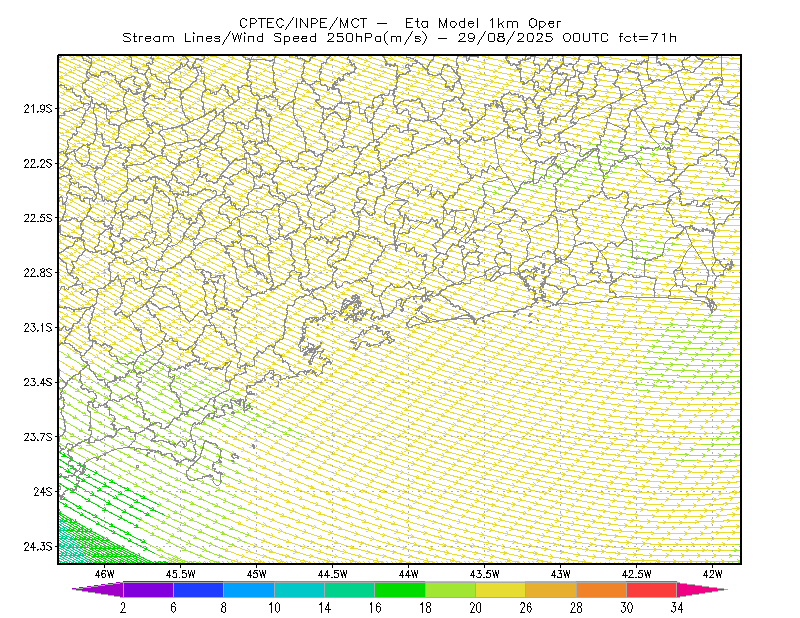Click the purple left arrow legend end
800x618 pixels.
[97, 589]
